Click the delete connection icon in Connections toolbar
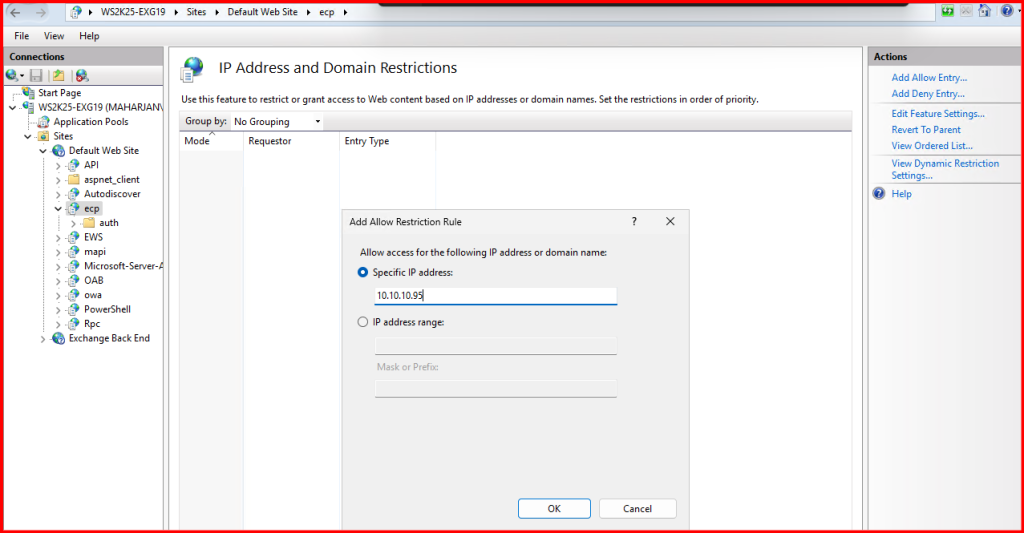 82,75
